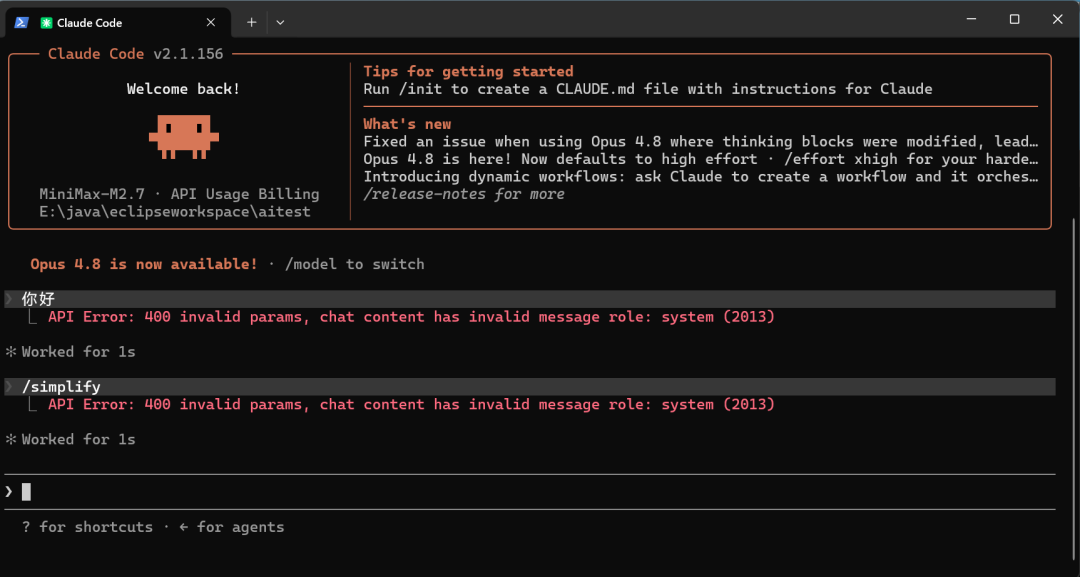Click the PowerShell icon in the tab

point(21,23)
